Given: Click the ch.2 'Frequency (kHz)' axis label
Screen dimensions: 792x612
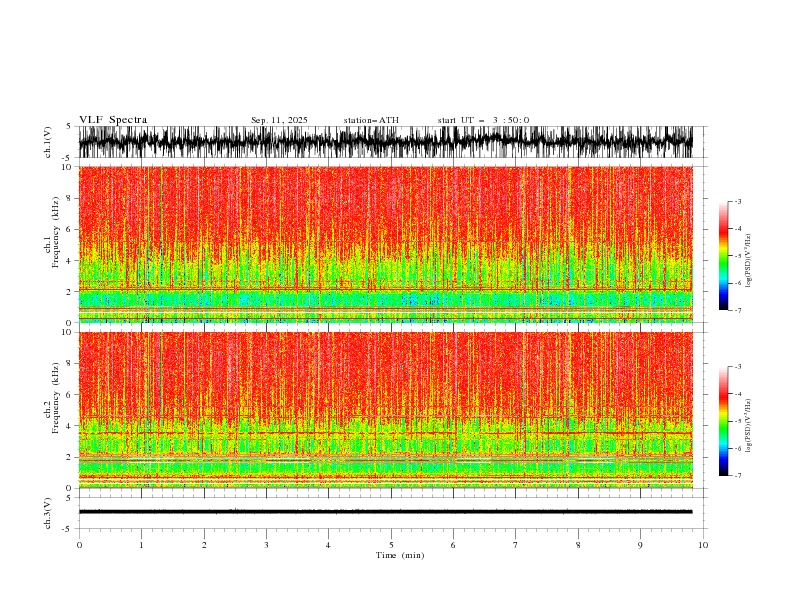Looking at the screenshot, I should (56, 398).
